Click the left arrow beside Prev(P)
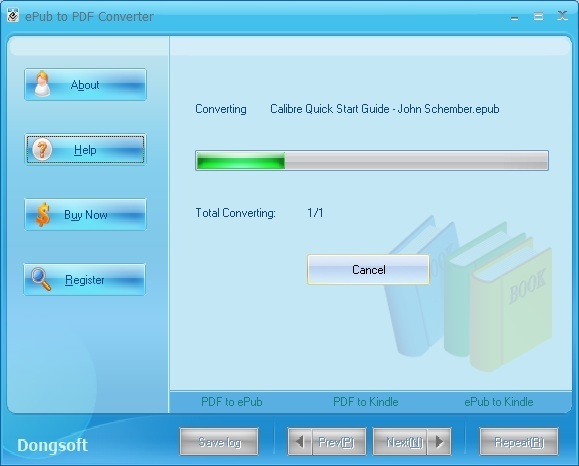This screenshot has width=579, height=466. click(x=300, y=442)
